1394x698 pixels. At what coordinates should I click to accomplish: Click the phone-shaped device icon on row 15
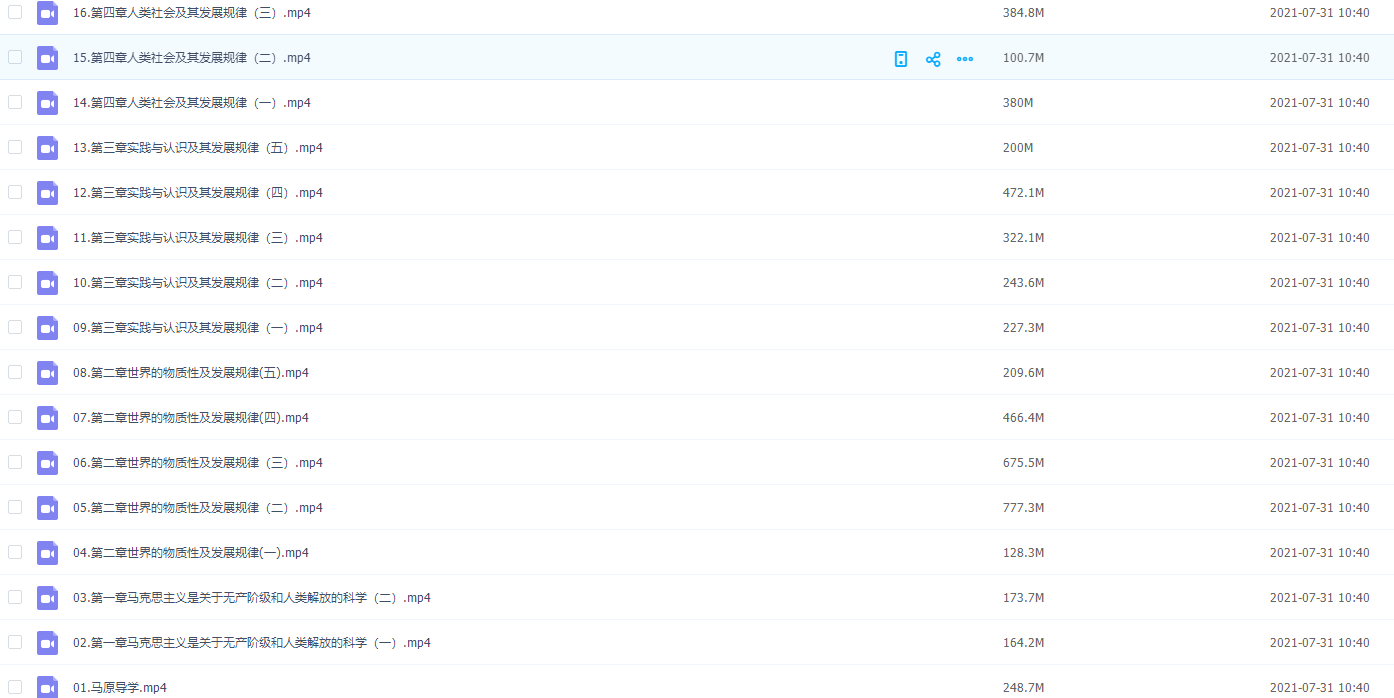pos(901,59)
